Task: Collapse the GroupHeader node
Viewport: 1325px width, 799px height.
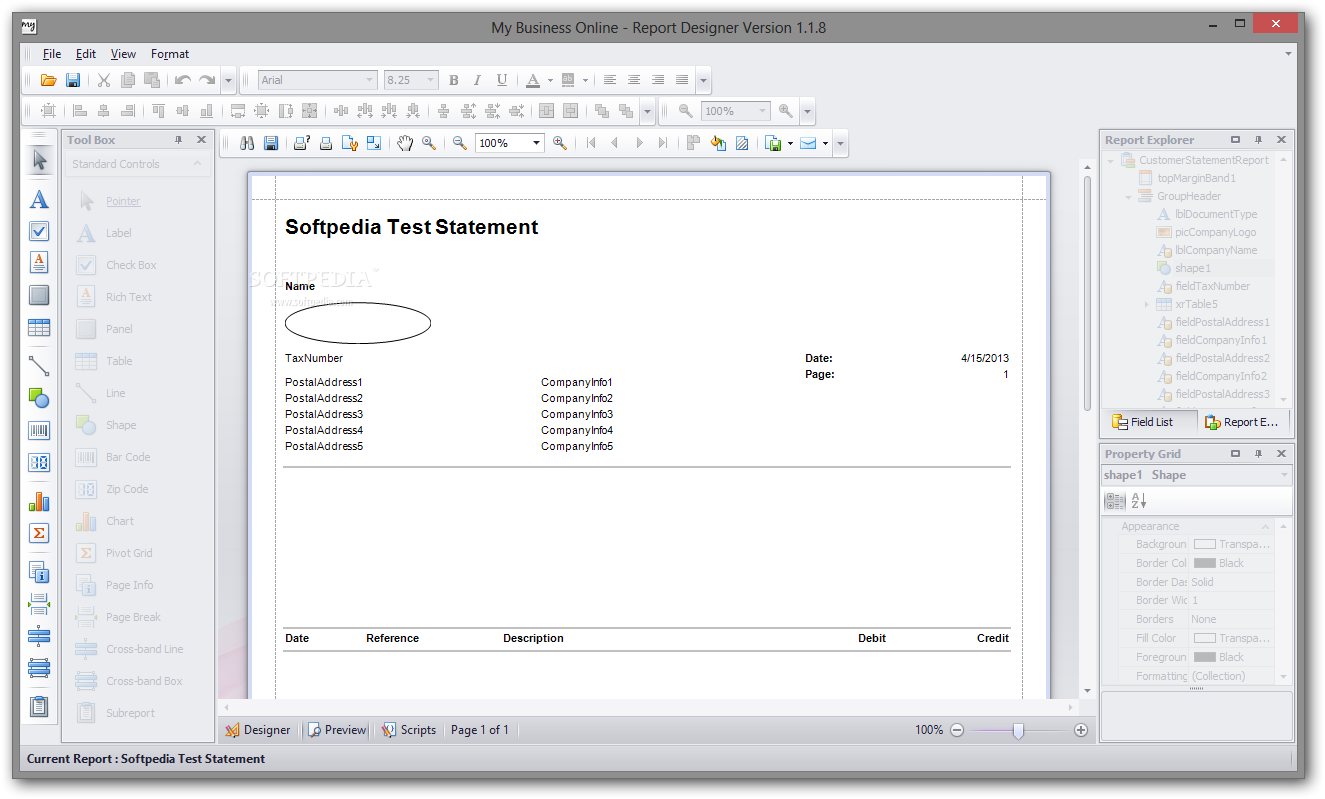Action: pyautogui.click(x=1129, y=196)
